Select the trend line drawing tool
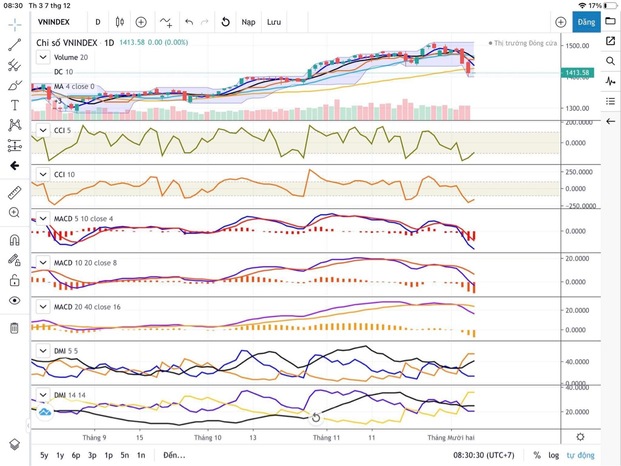The width and height of the screenshot is (621, 466). (14, 44)
